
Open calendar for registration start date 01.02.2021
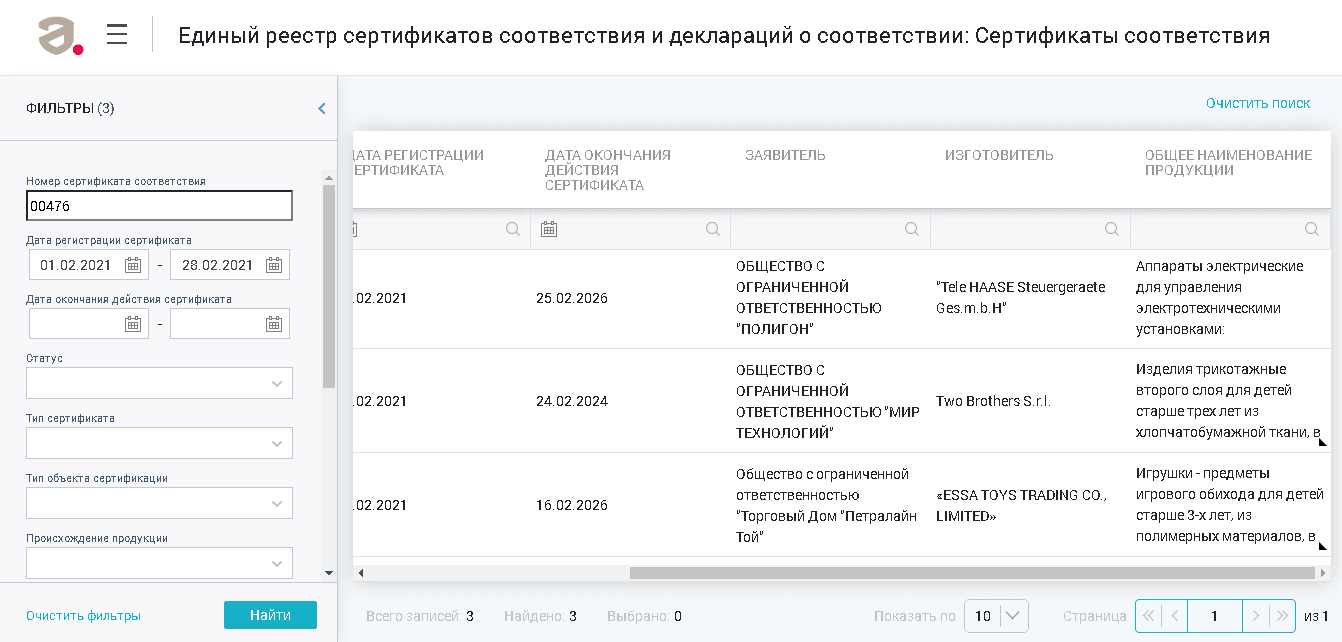click(x=133, y=265)
